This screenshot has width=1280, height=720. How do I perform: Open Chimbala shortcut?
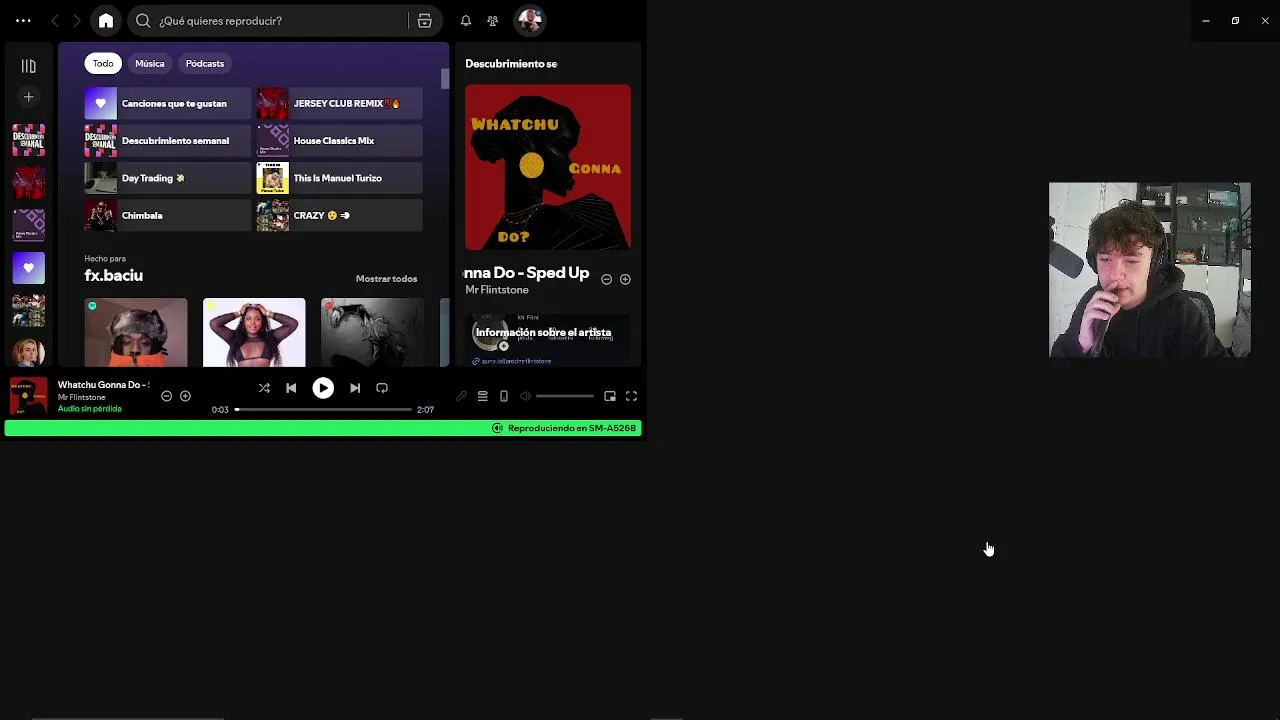point(167,215)
